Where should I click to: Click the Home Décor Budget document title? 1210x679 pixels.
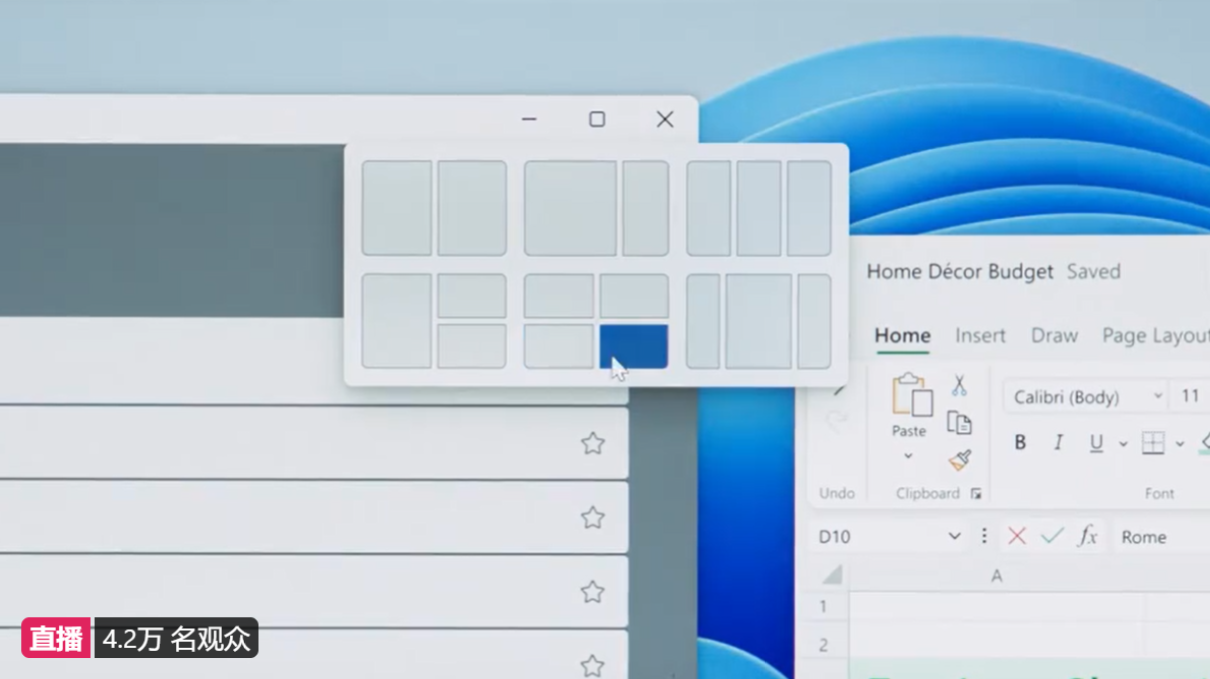click(x=960, y=272)
